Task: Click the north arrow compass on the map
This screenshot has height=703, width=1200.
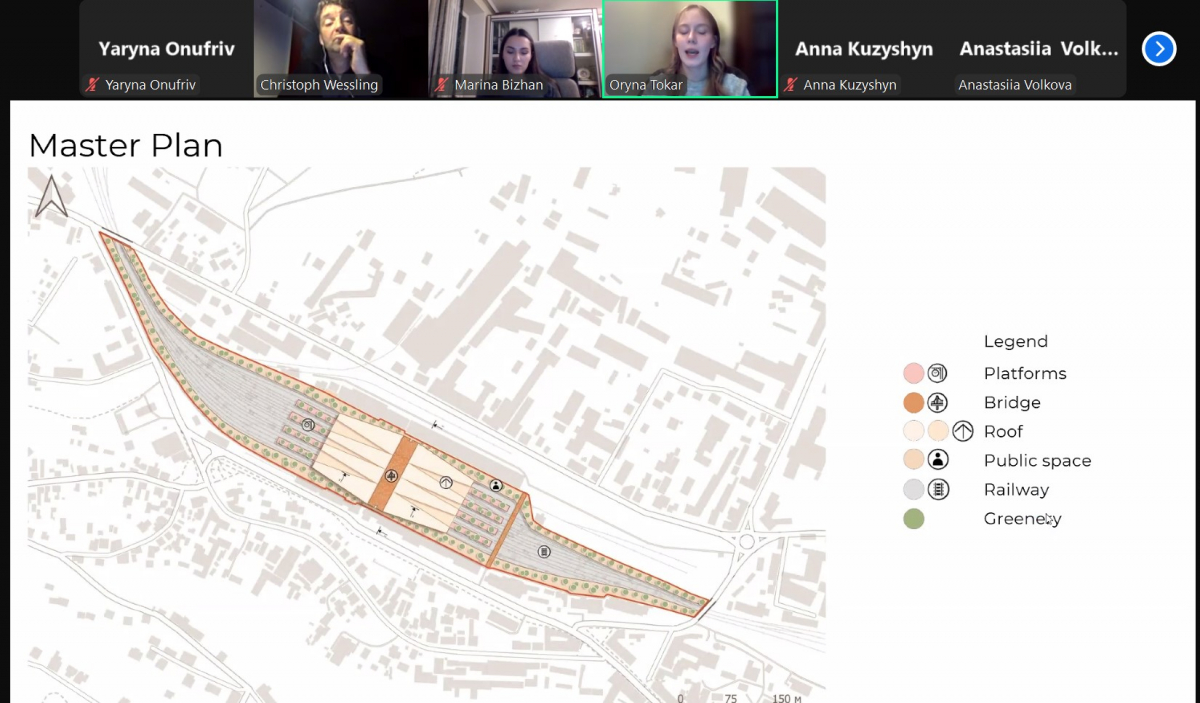Action: [x=51, y=196]
